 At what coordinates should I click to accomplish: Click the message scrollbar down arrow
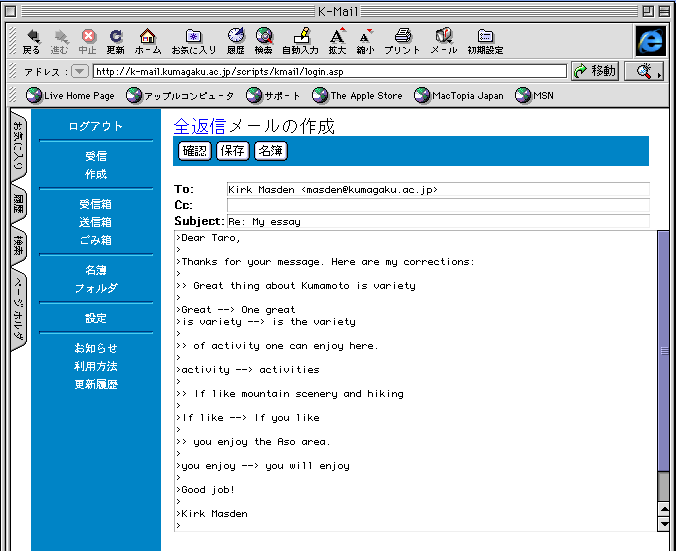(x=664, y=524)
